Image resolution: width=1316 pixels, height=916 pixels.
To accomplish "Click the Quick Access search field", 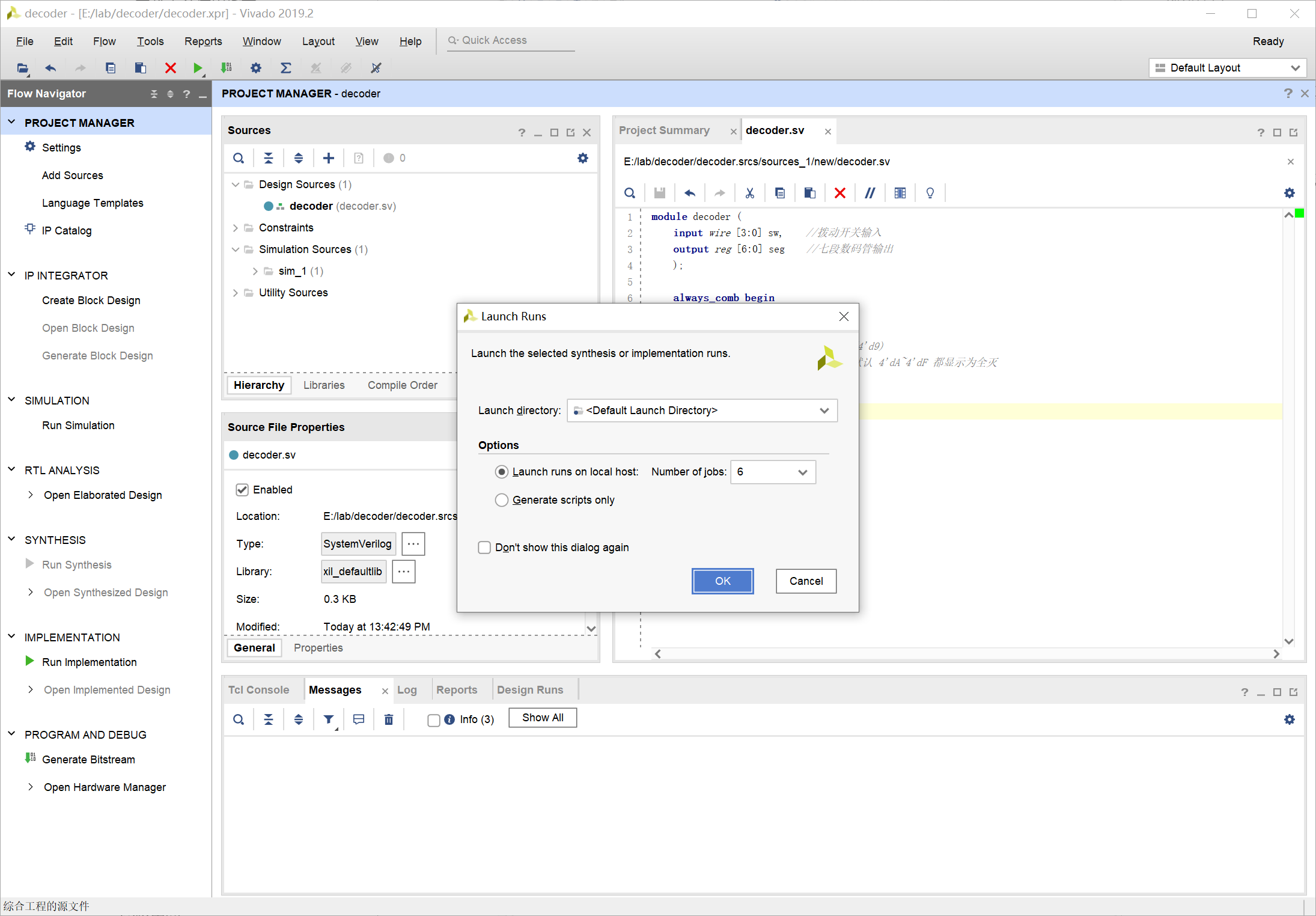I will (x=511, y=40).
